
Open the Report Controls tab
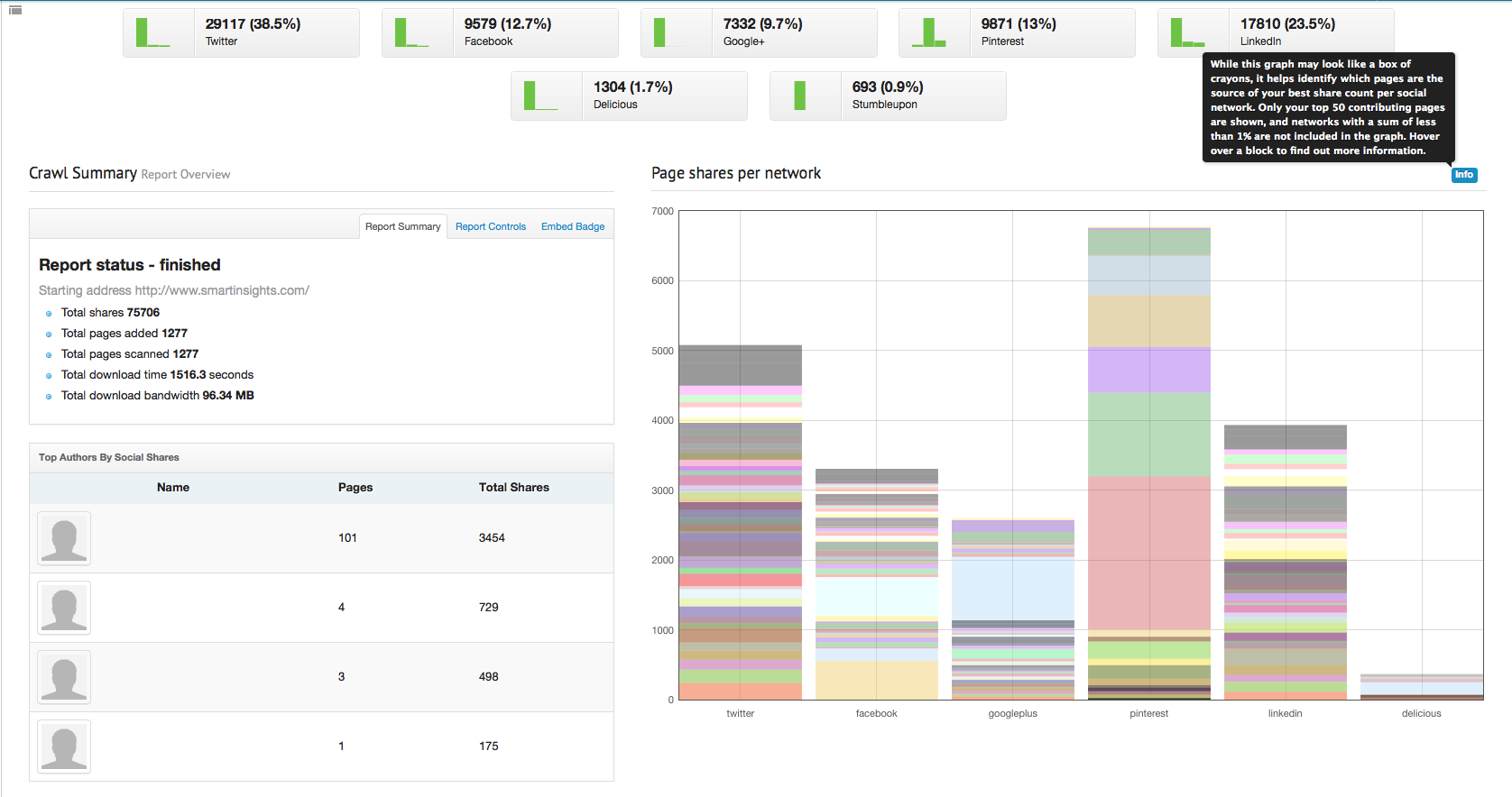491,226
